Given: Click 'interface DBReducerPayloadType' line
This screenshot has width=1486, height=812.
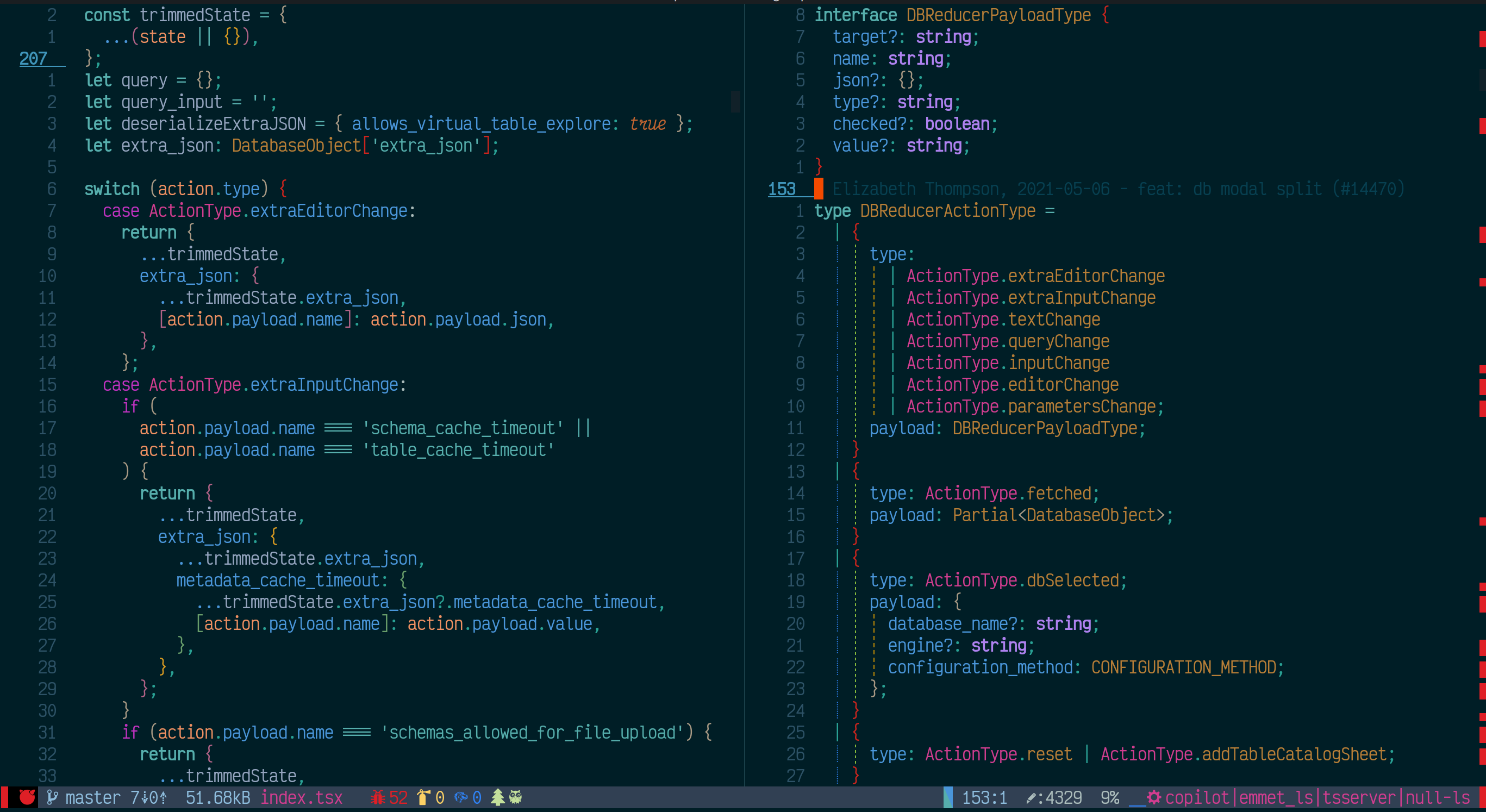Looking at the screenshot, I should point(961,15).
